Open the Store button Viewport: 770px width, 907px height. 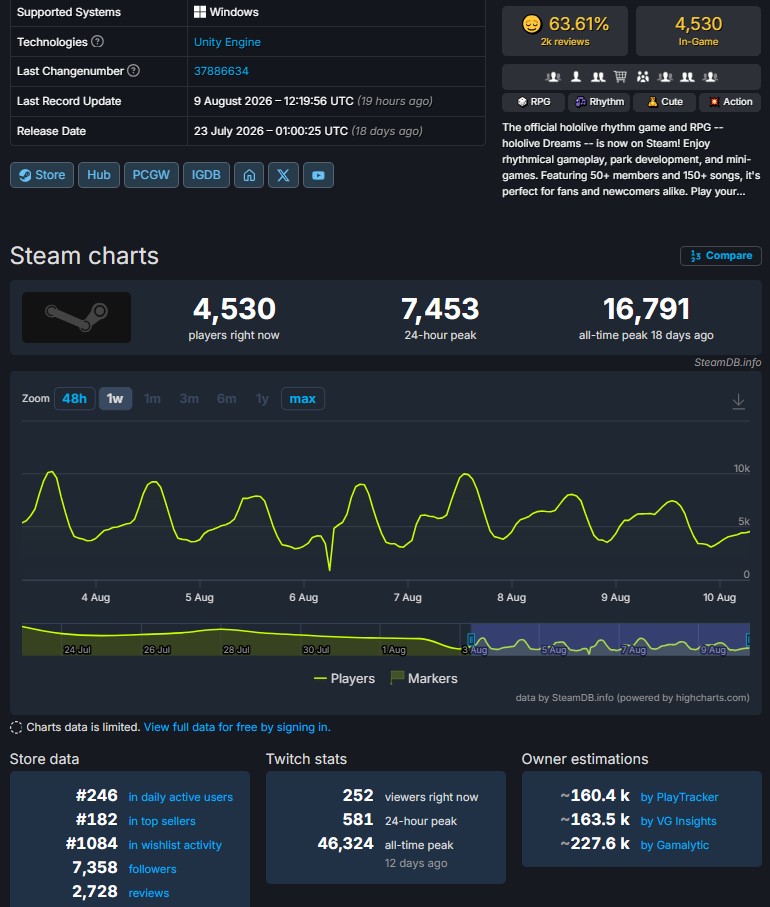42,175
